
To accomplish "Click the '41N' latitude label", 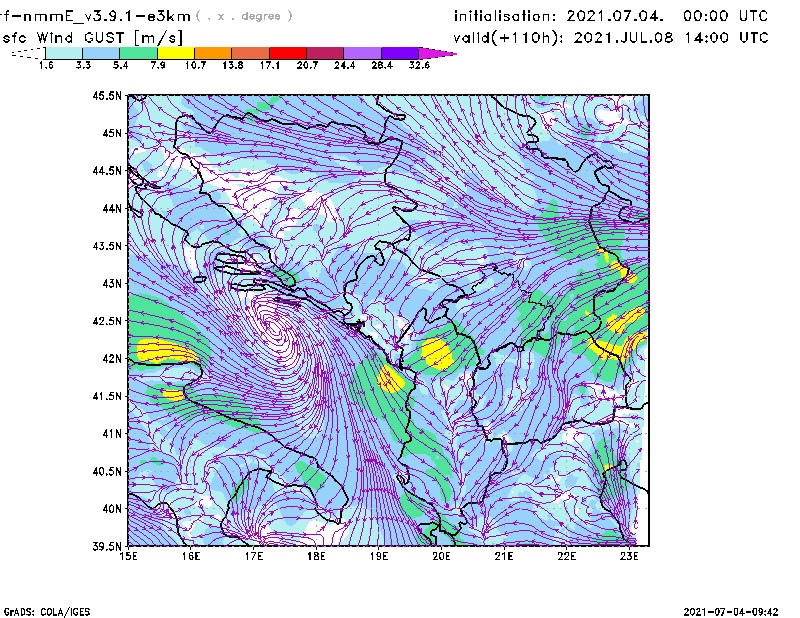I will tap(112, 434).
